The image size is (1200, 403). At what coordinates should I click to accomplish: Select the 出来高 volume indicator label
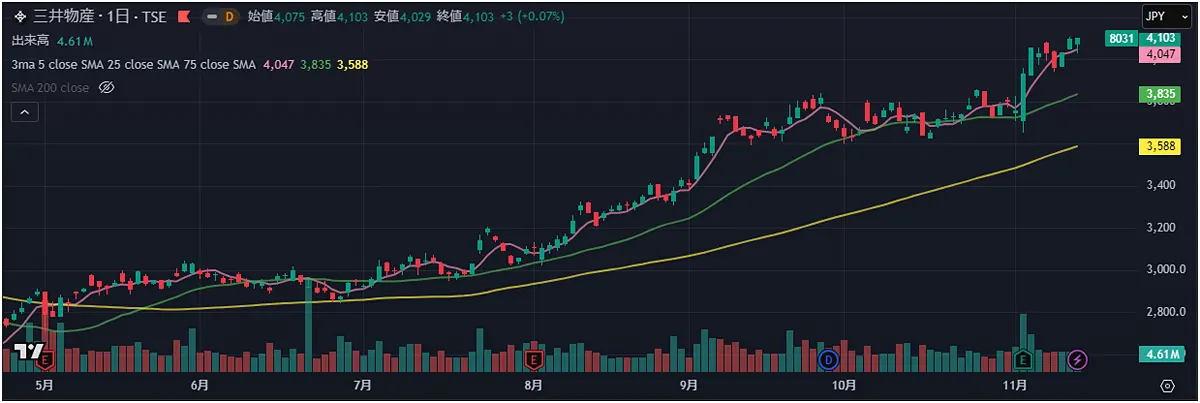30,41
